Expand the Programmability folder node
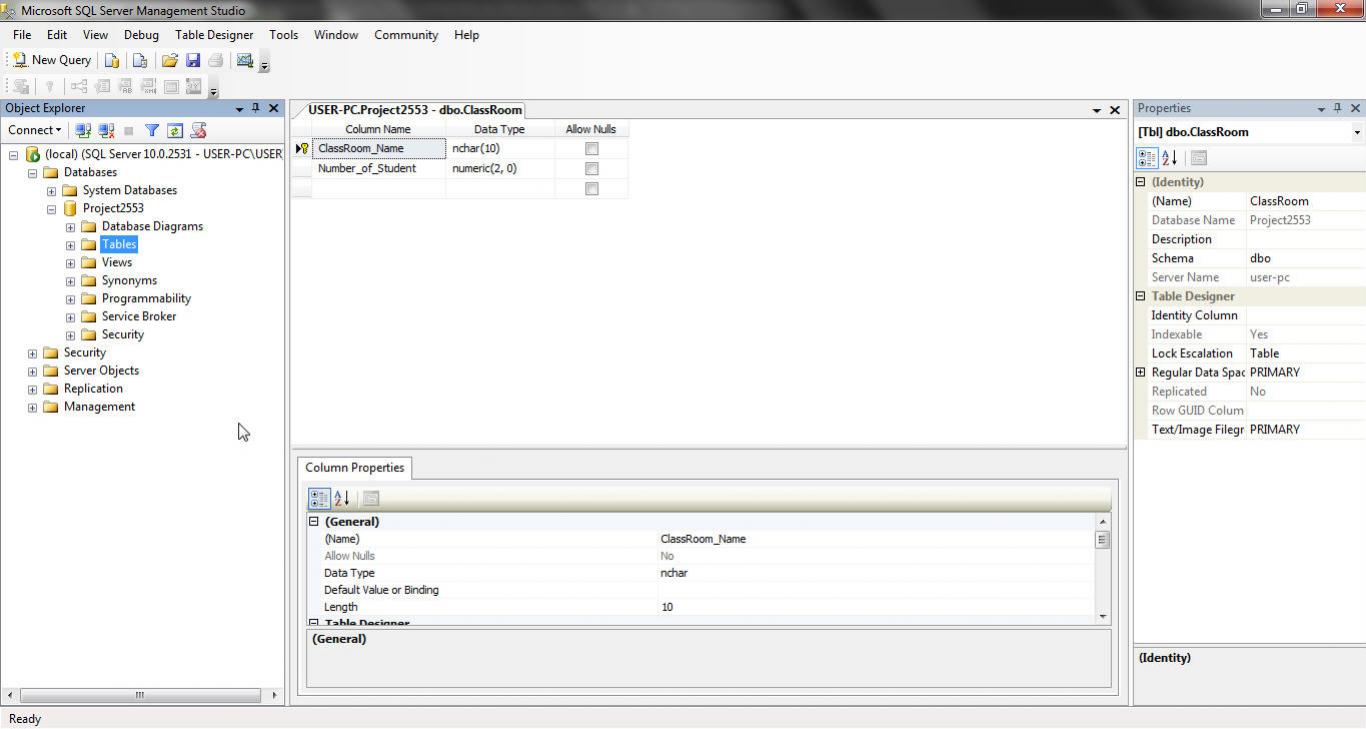Screen dimensions: 1366x729 pyautogui.click(x=70, y=298)
